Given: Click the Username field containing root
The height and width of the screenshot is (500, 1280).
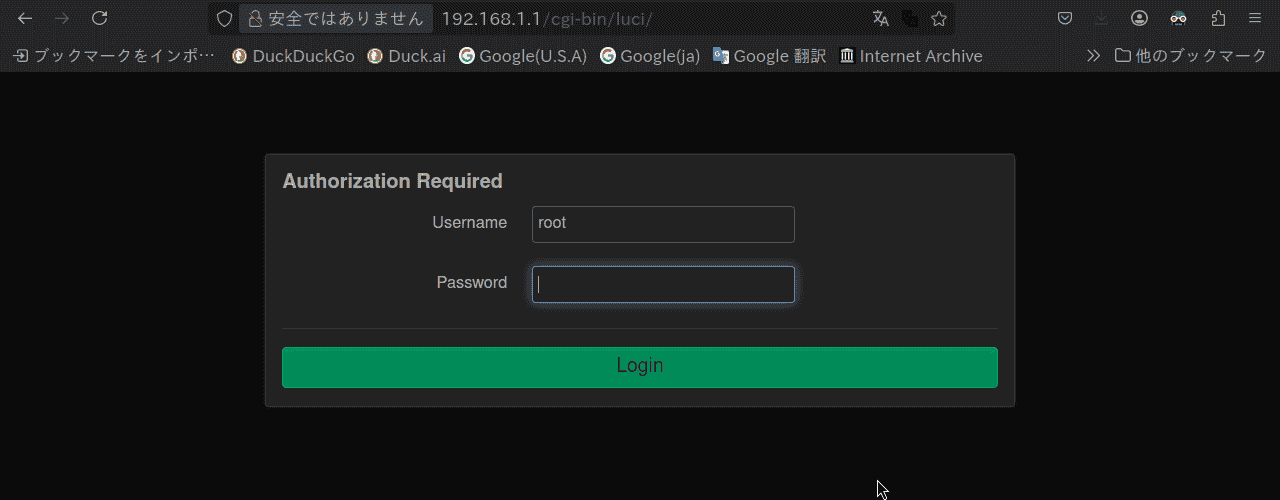Looking at the screenshot, I should click(x=663, y=224).
